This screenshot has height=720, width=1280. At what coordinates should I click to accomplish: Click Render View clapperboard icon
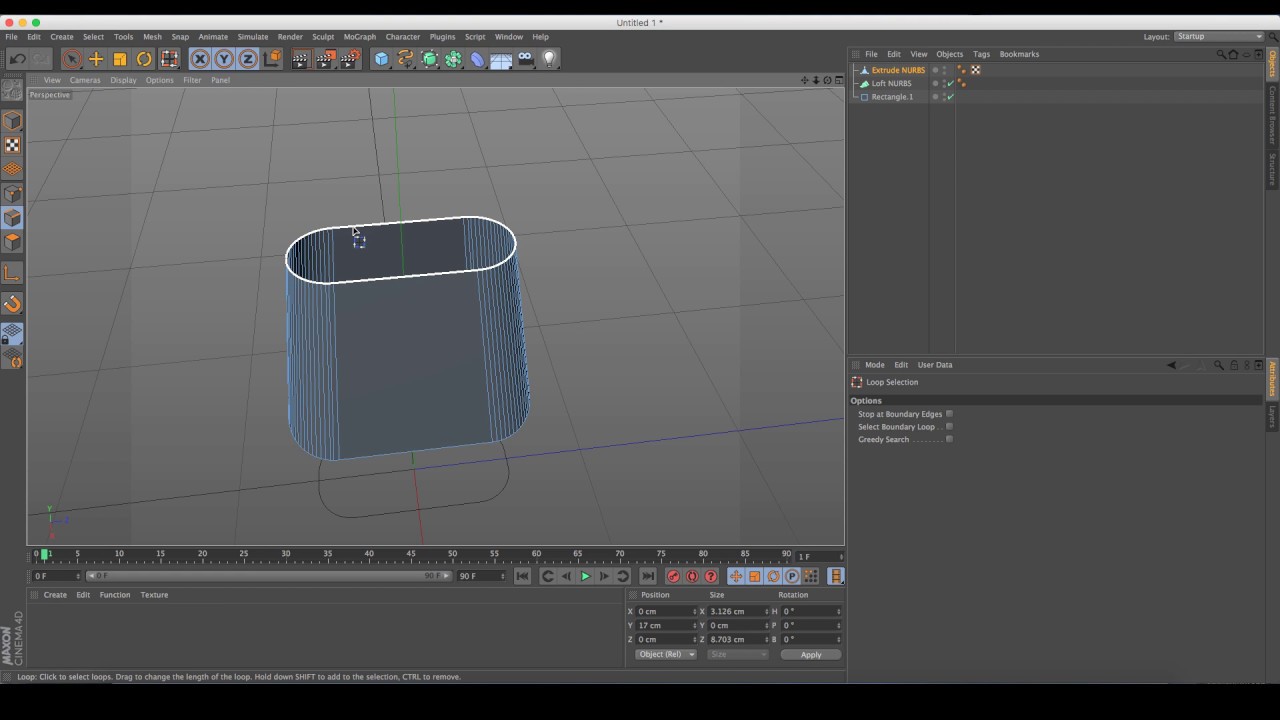[301, 59]
